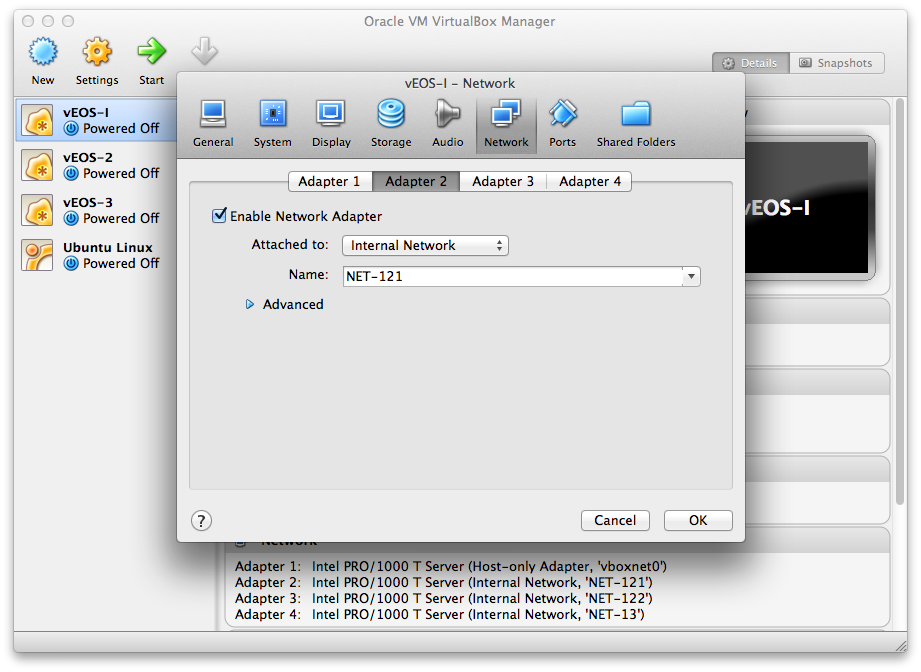Toggle Enable Network Adapter checkbox
The image size is (921, 672).
coord(219,216)
